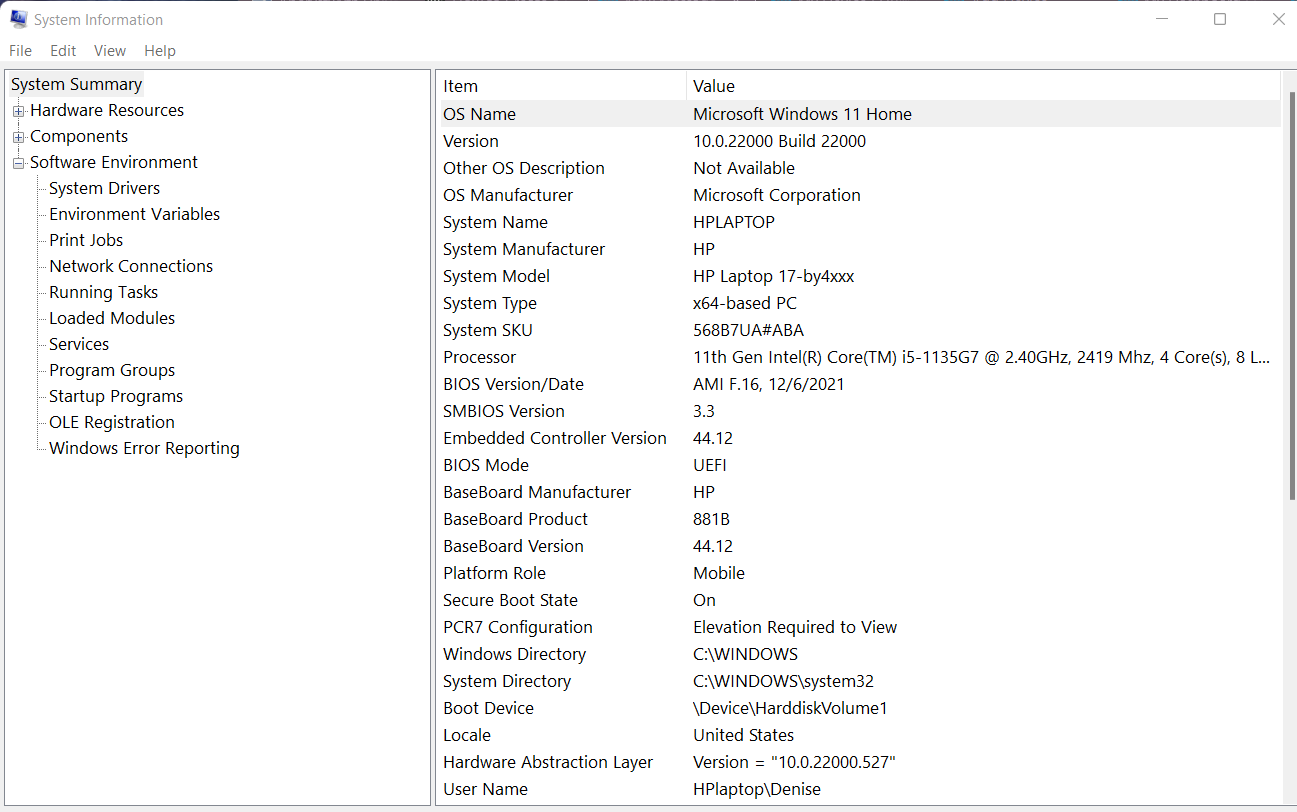The height and width of the screenshot is (812, 1297).
Task: Select System Manufacturer row
Action: pos(860,249)
